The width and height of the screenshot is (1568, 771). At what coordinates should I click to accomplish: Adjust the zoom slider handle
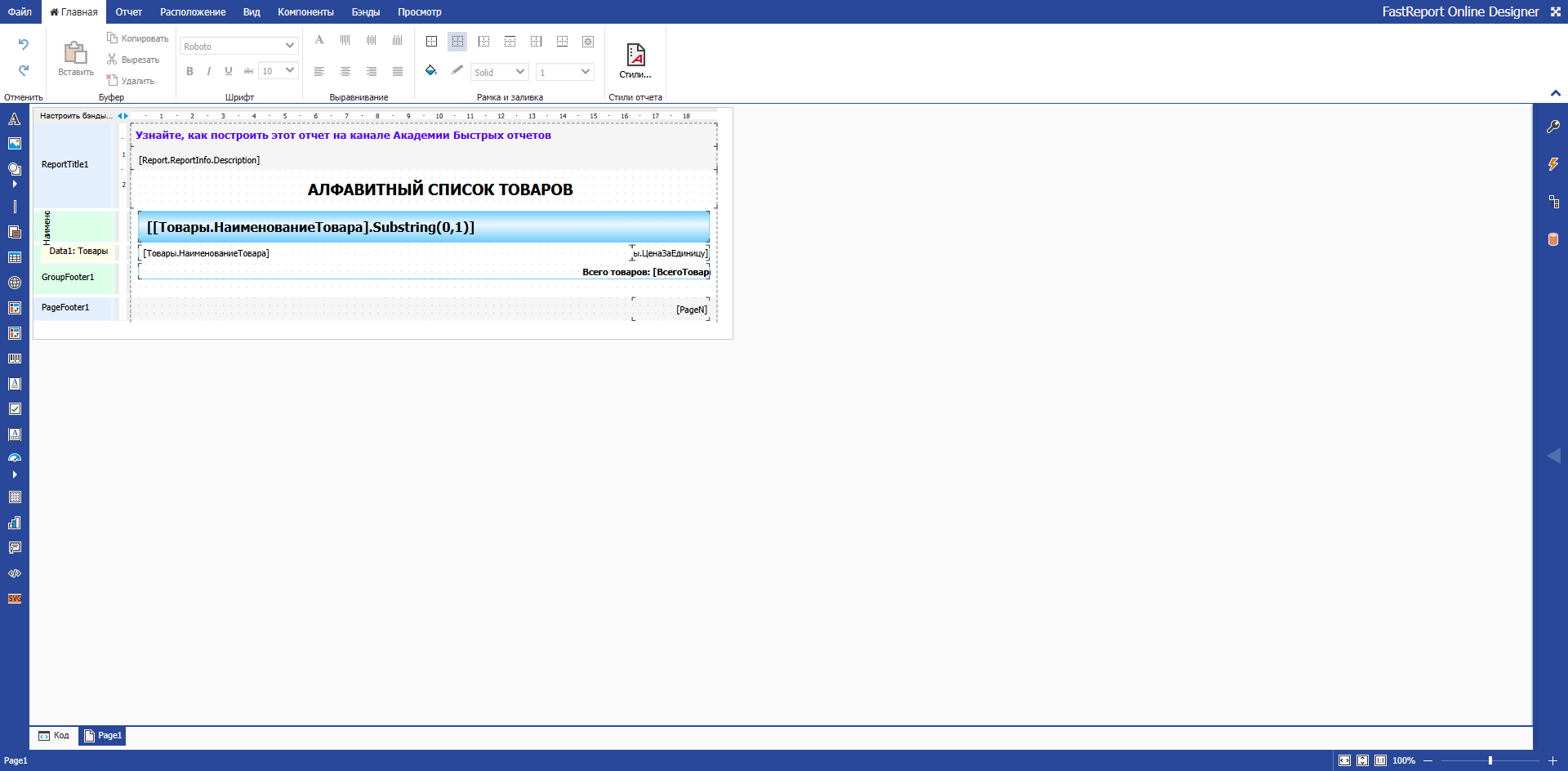point(1490,760)
